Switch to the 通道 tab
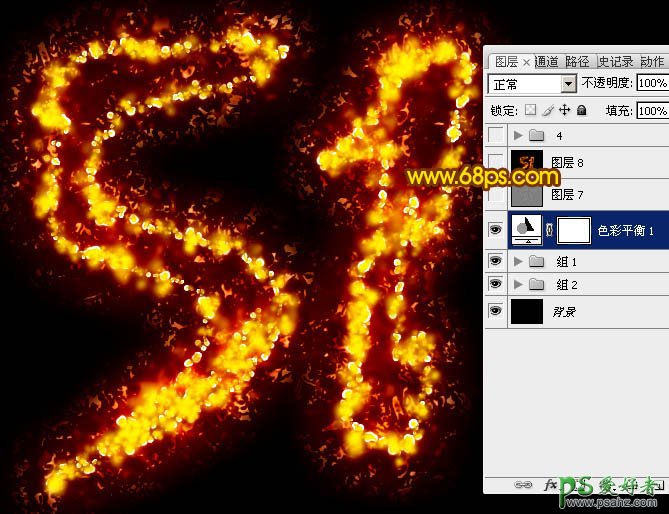669x514 pixels. (x=547, y=61)
